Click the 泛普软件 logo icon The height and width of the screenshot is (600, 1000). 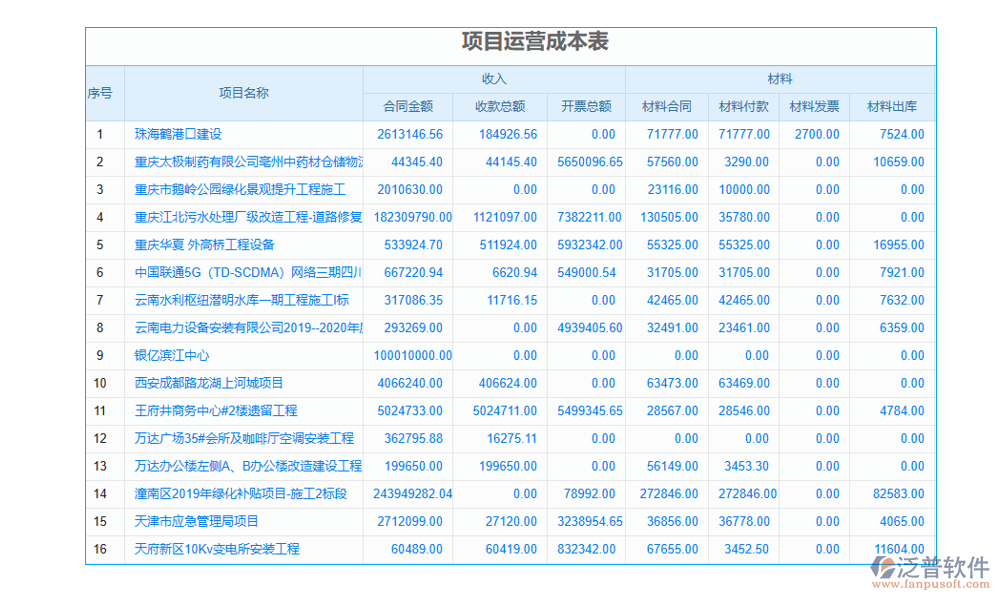pyautogui.click(x=884, y=568)
